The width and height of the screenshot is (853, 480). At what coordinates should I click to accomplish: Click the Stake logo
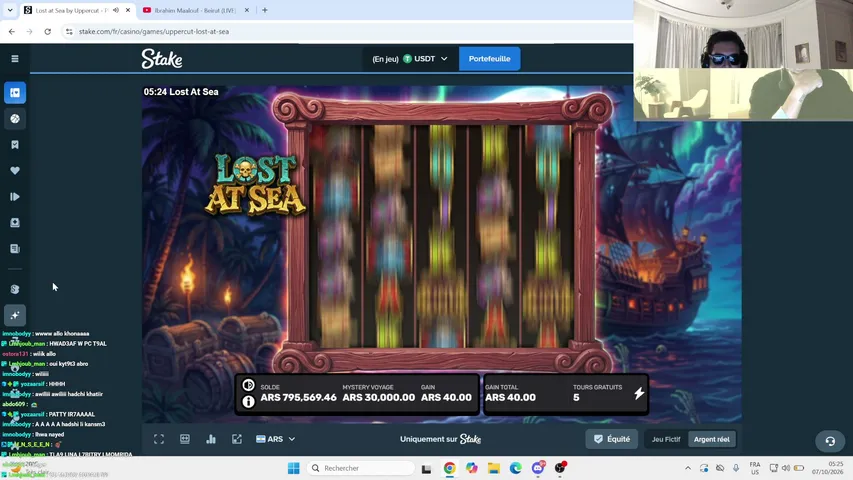point(162,59)
